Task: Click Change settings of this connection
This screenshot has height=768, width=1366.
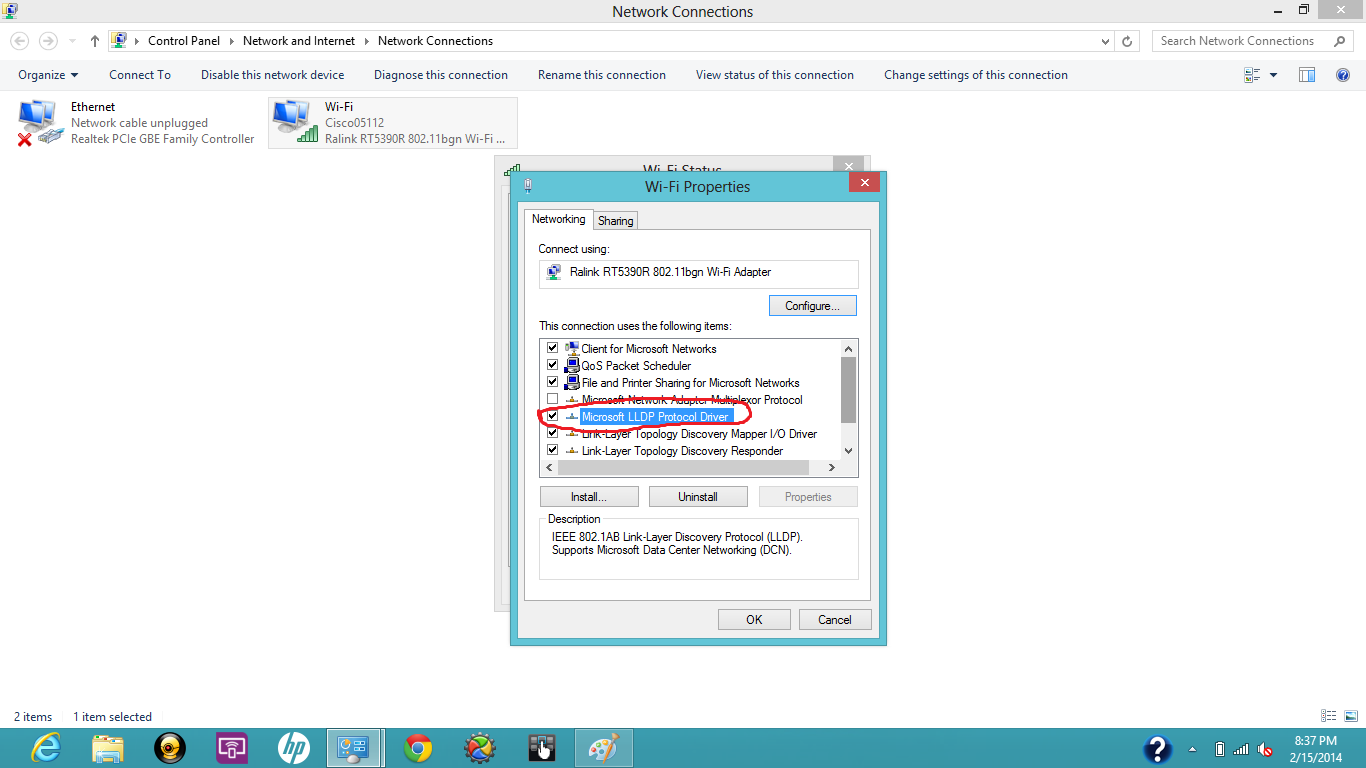Action: (976, 75)
